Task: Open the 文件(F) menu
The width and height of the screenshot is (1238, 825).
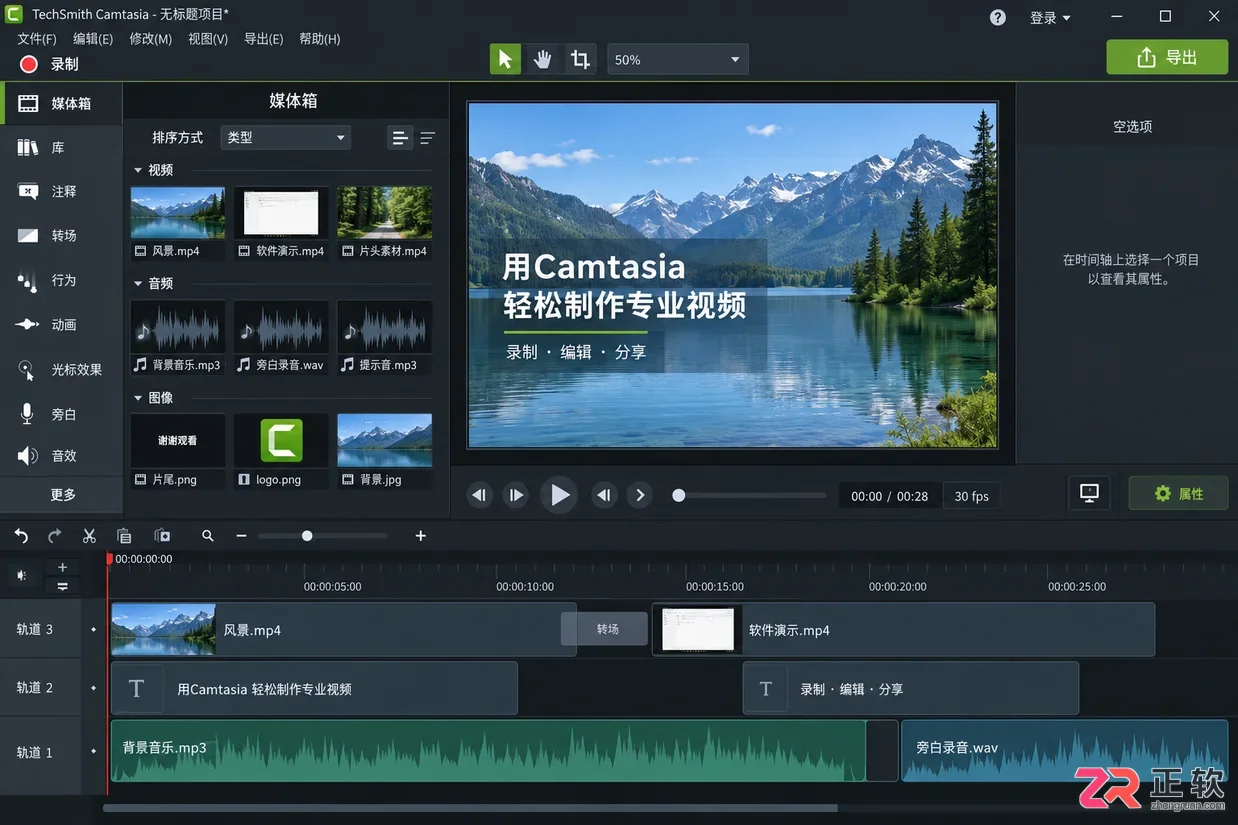Action: pyautogui.click(x=37, y=39)
